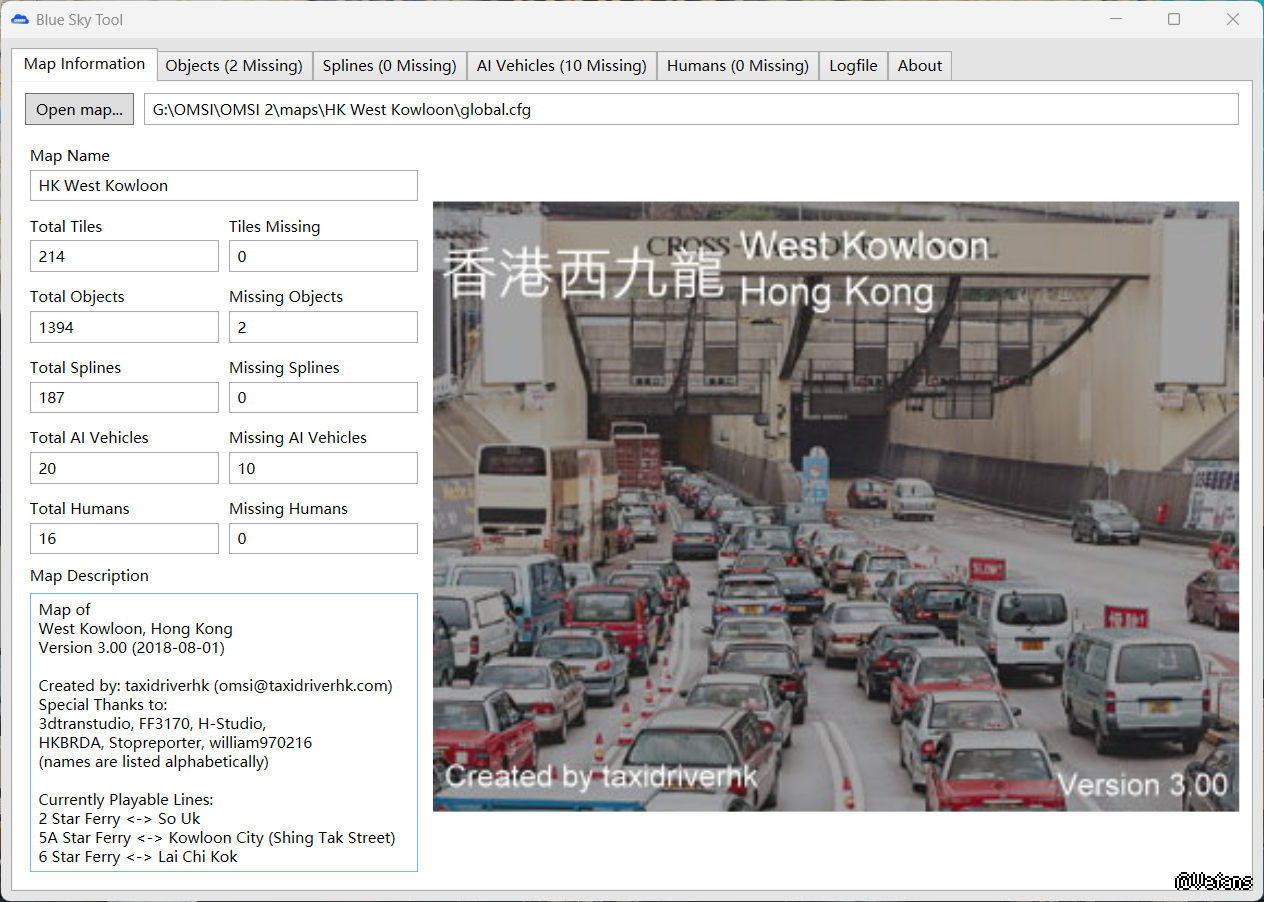Focus the Total Tiles field

coord(124,257)
